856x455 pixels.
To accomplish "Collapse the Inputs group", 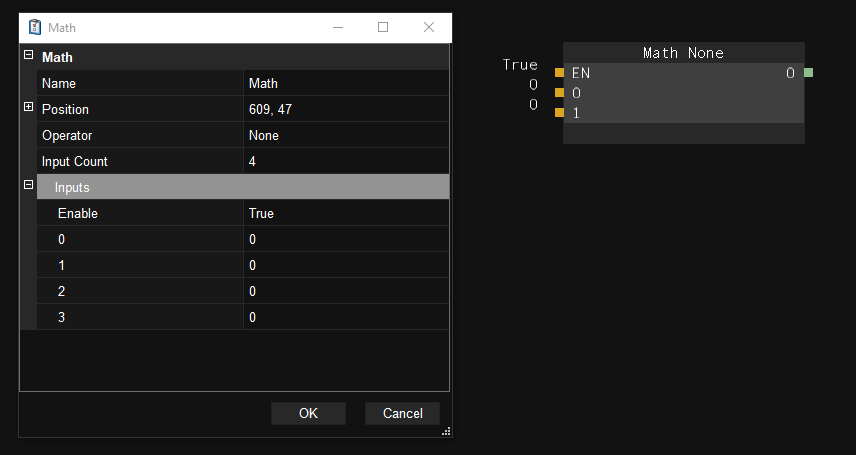I will (28, 186).
